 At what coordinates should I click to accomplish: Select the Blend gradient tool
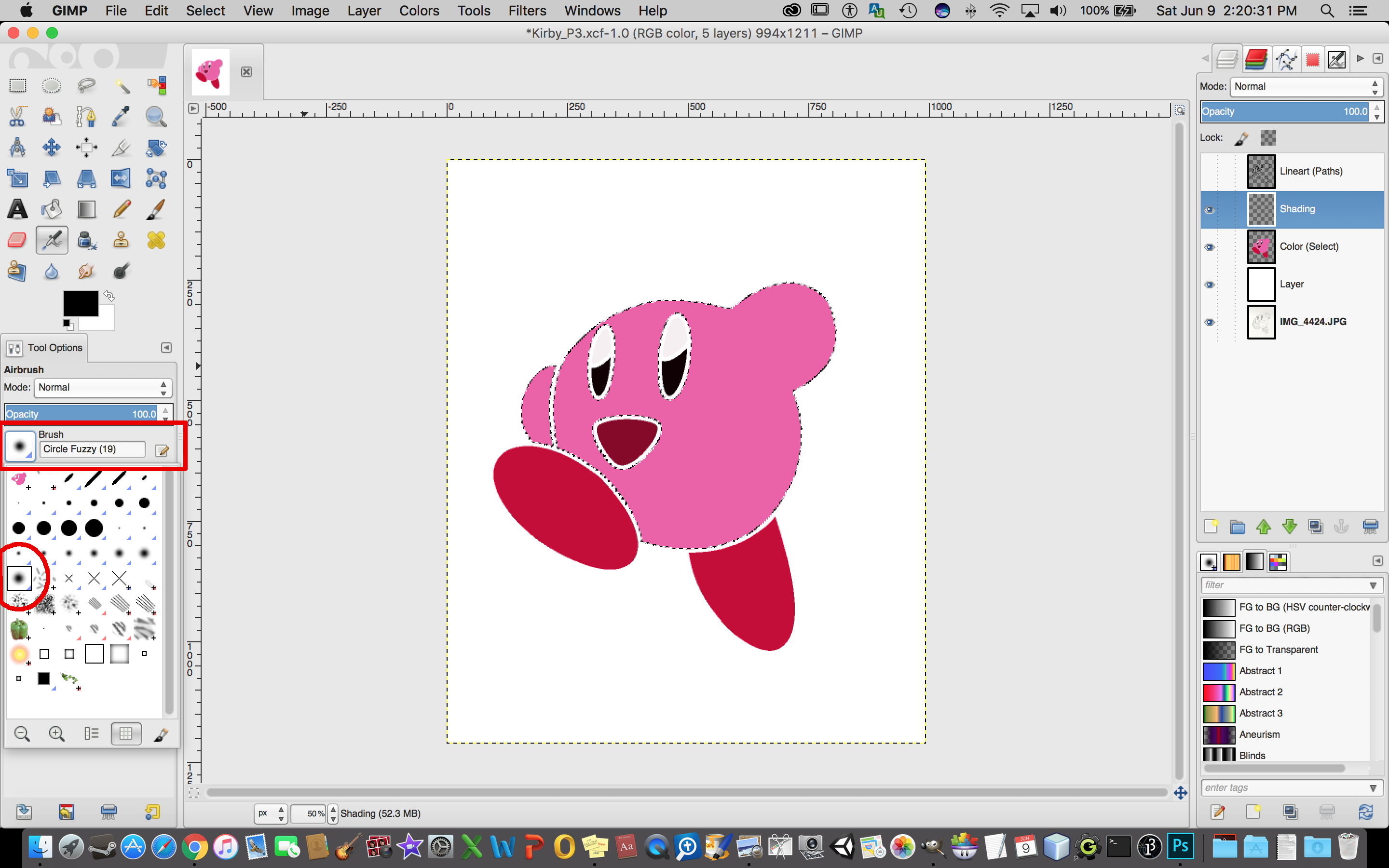tap(86, 210)
